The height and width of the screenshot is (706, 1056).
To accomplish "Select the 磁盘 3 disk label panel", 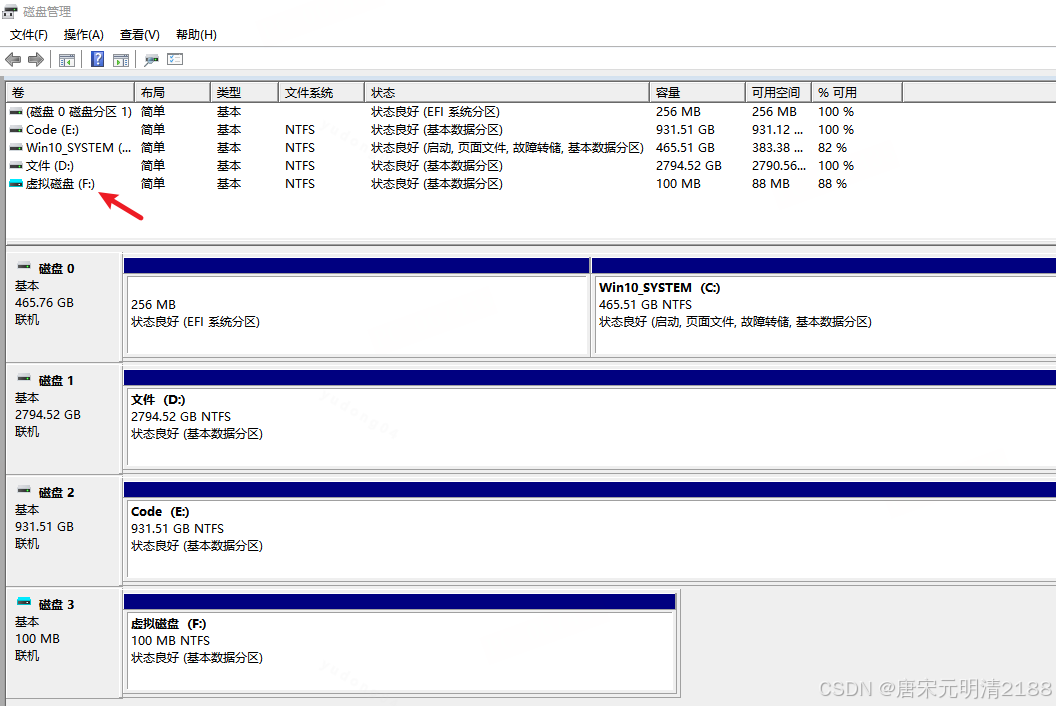I will coord(64,642).
